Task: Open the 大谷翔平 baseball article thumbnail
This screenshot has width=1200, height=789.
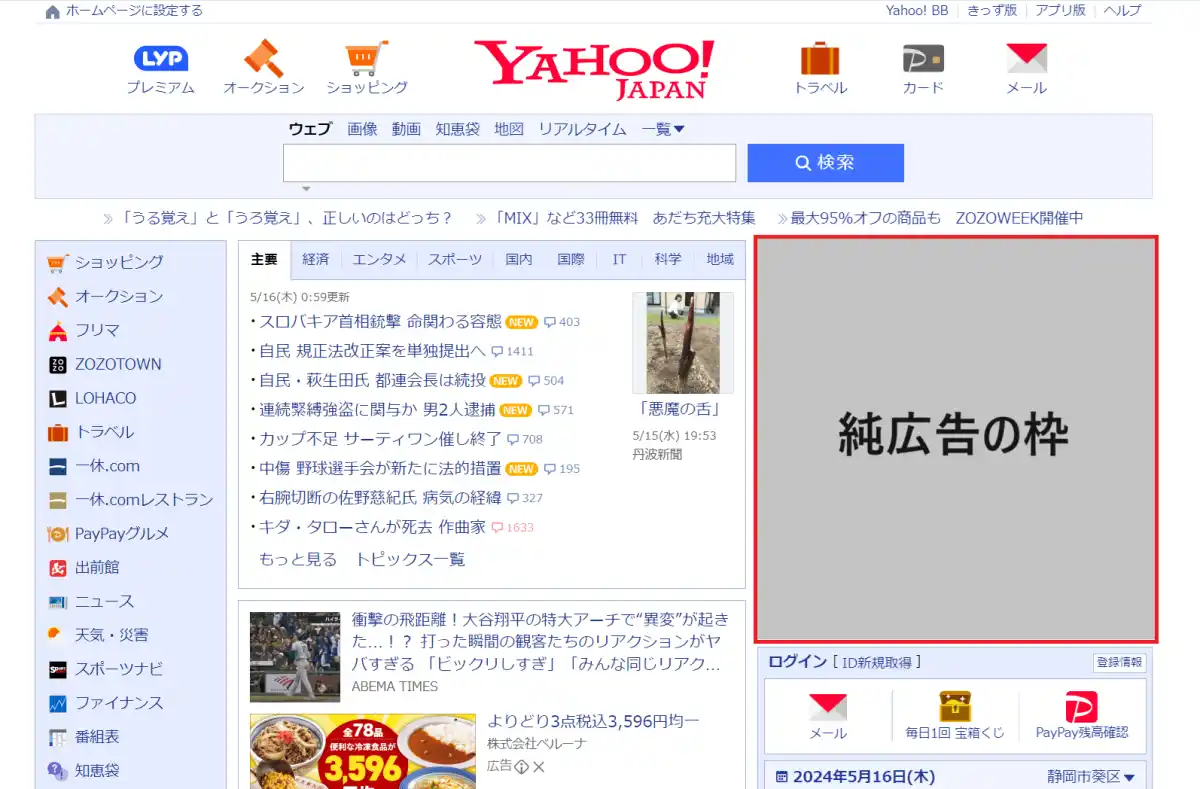Action: [295, 656]
